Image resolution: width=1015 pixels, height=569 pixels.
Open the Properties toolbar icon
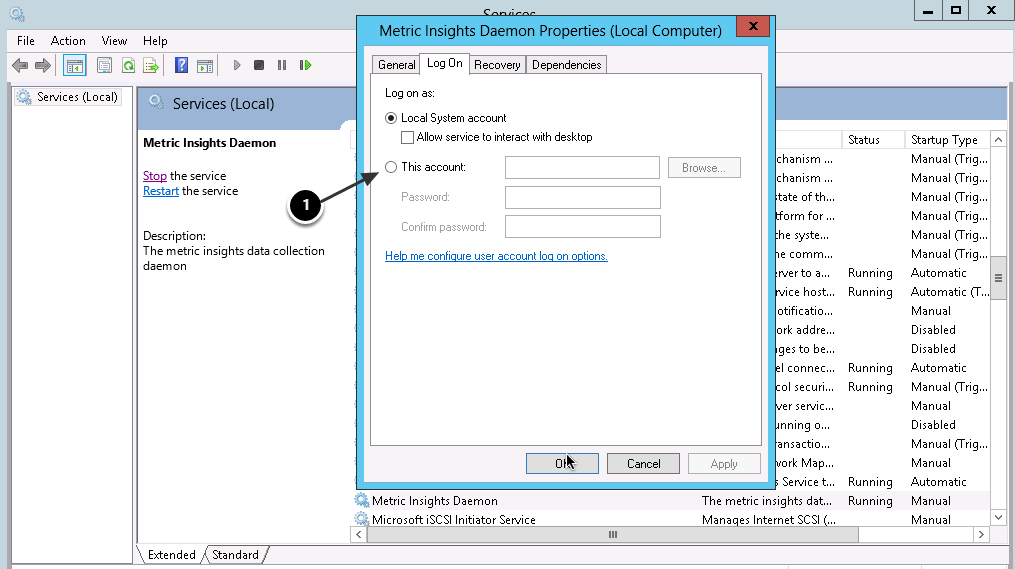[104, 65]
